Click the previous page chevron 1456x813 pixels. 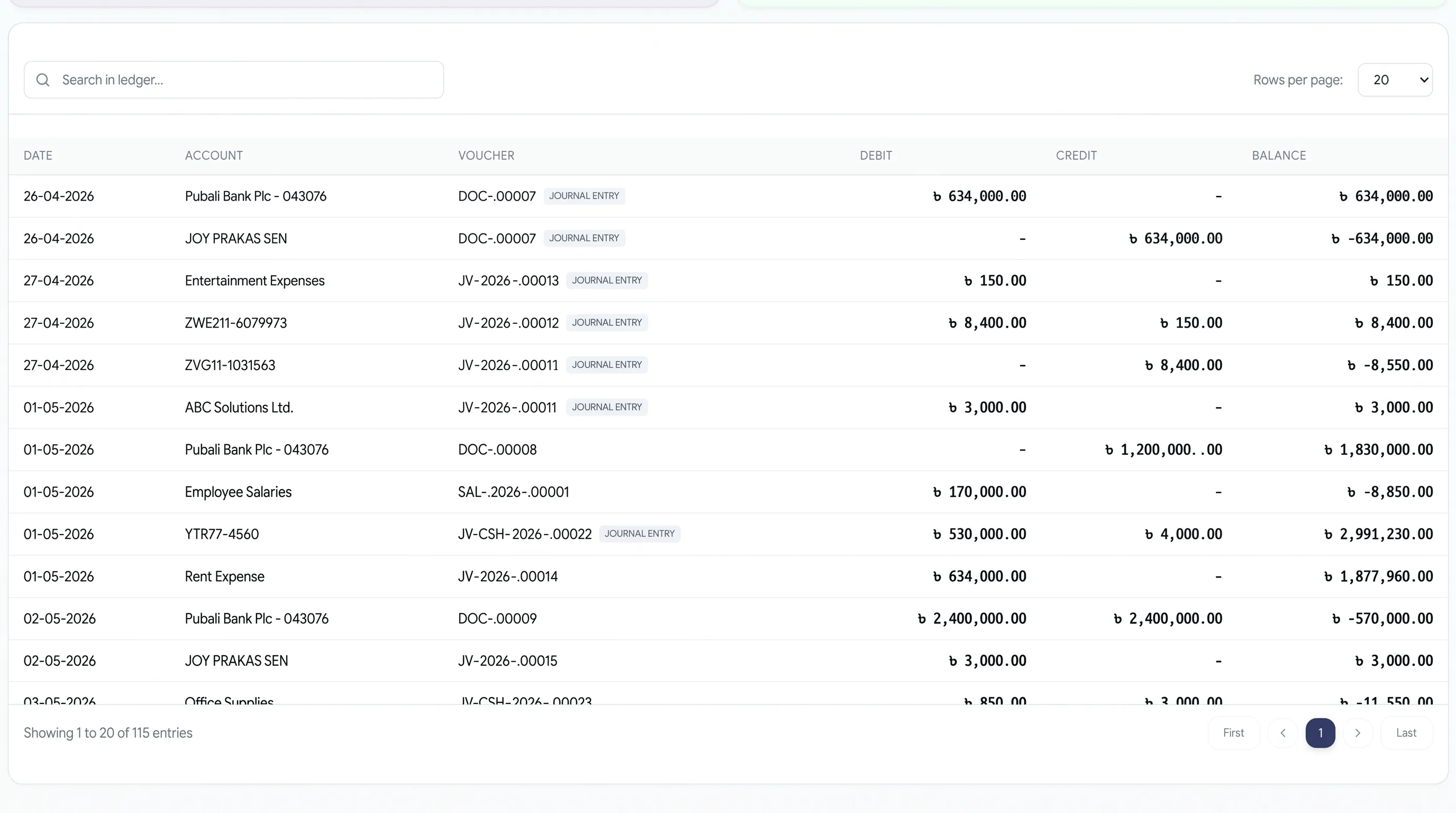[1283, 733]
